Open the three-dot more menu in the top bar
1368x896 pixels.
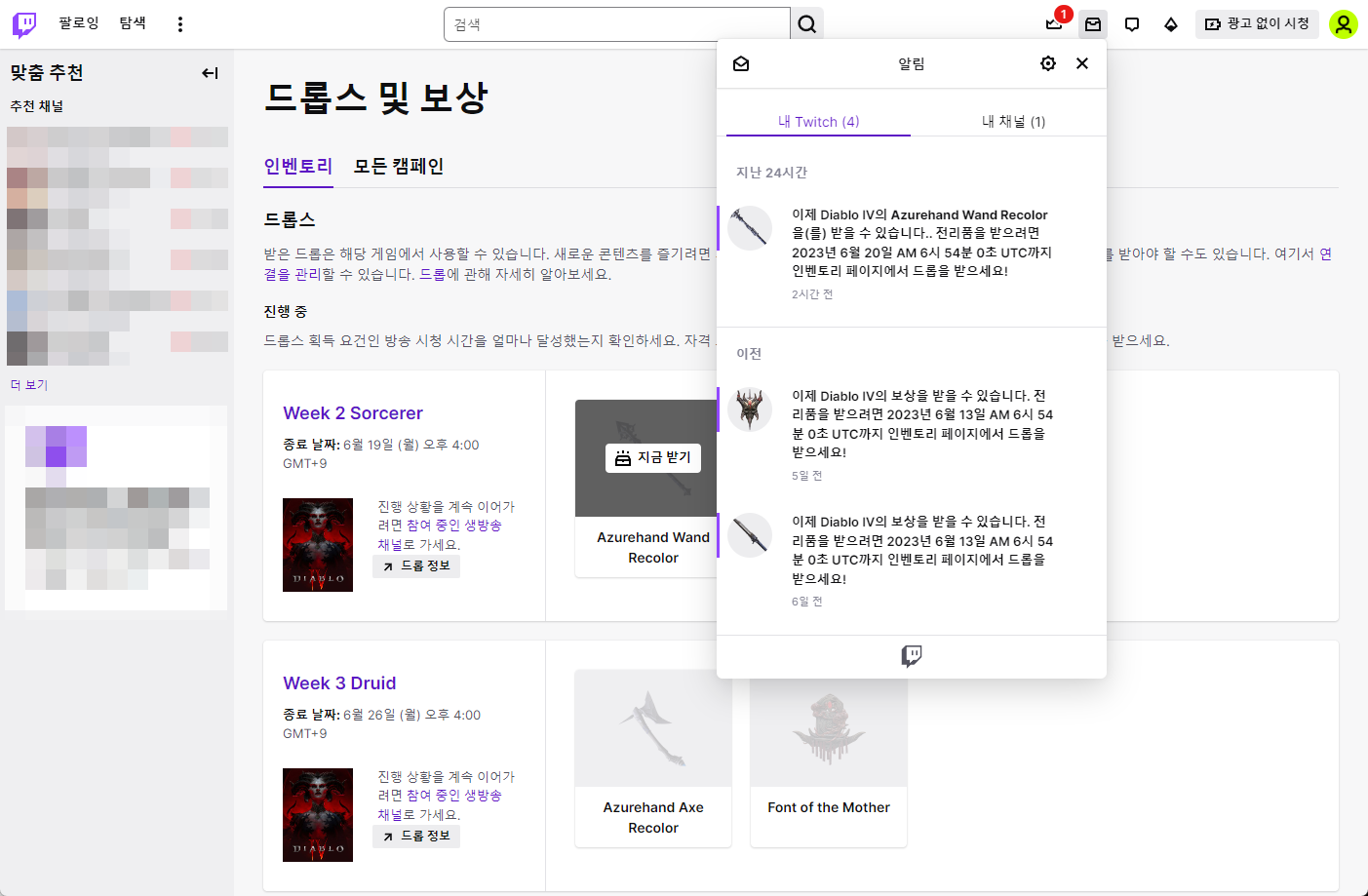(x=179, y=24)
